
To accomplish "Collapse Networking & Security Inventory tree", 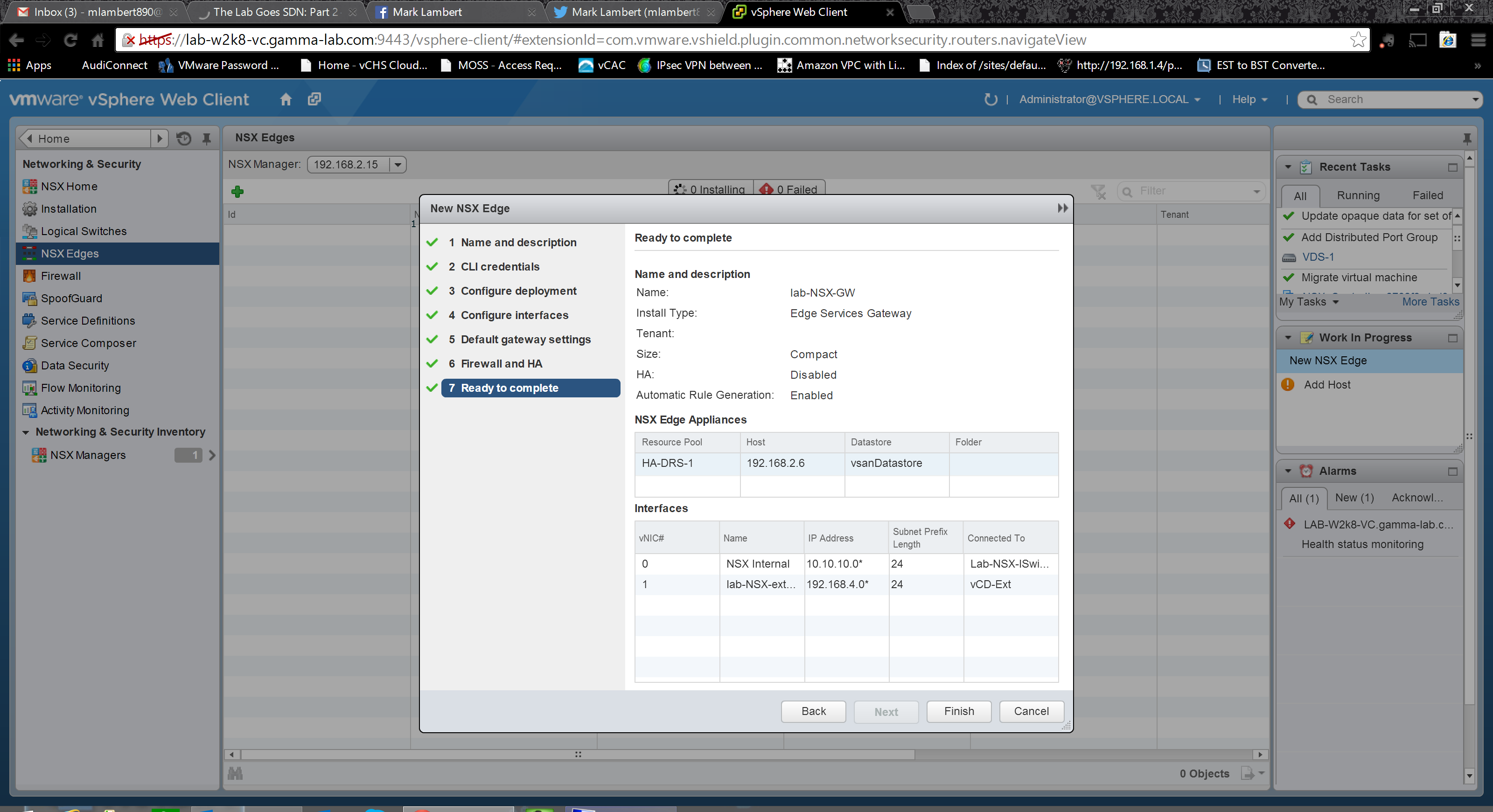I will pyautogui.click(x=26, y=432).
